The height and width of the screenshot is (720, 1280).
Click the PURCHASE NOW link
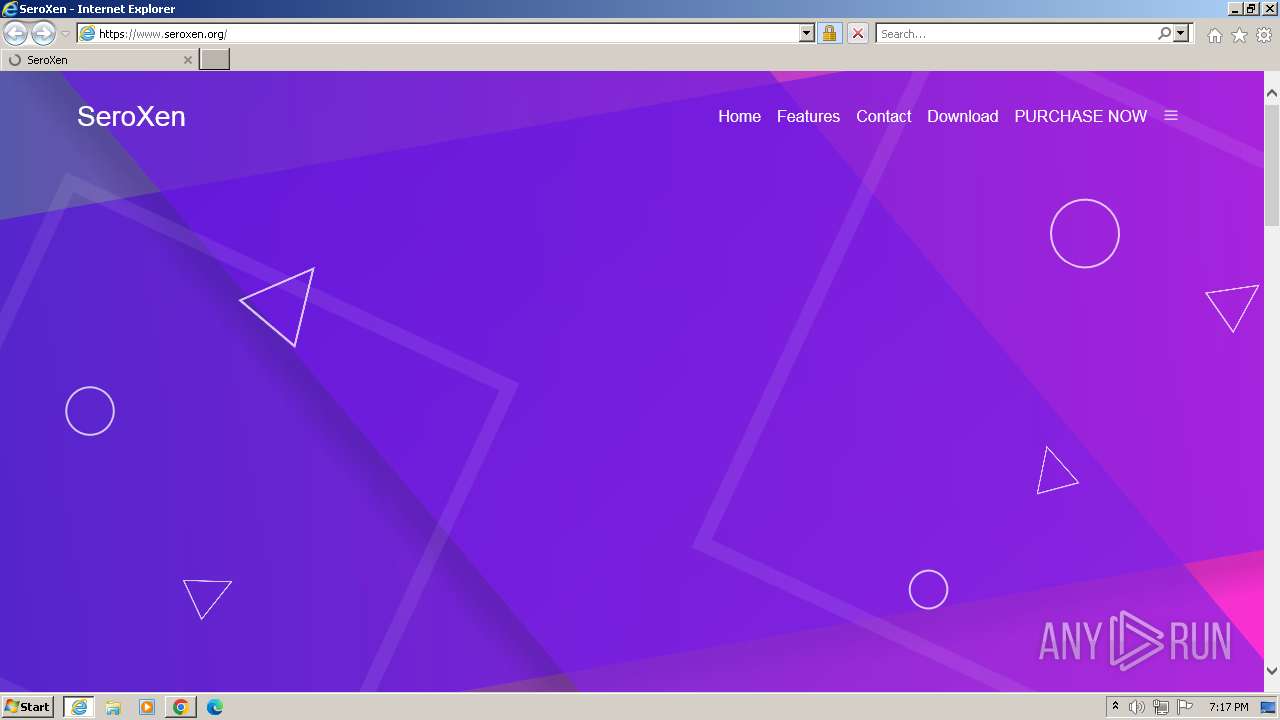(x=1080, y=116)
